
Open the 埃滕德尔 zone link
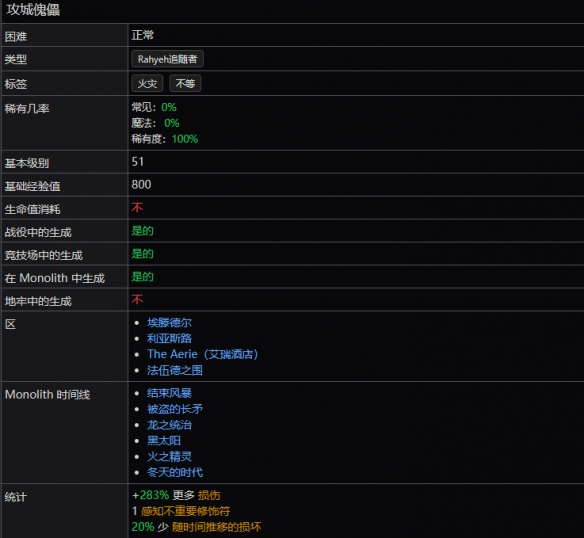click(x=169, y=323)
